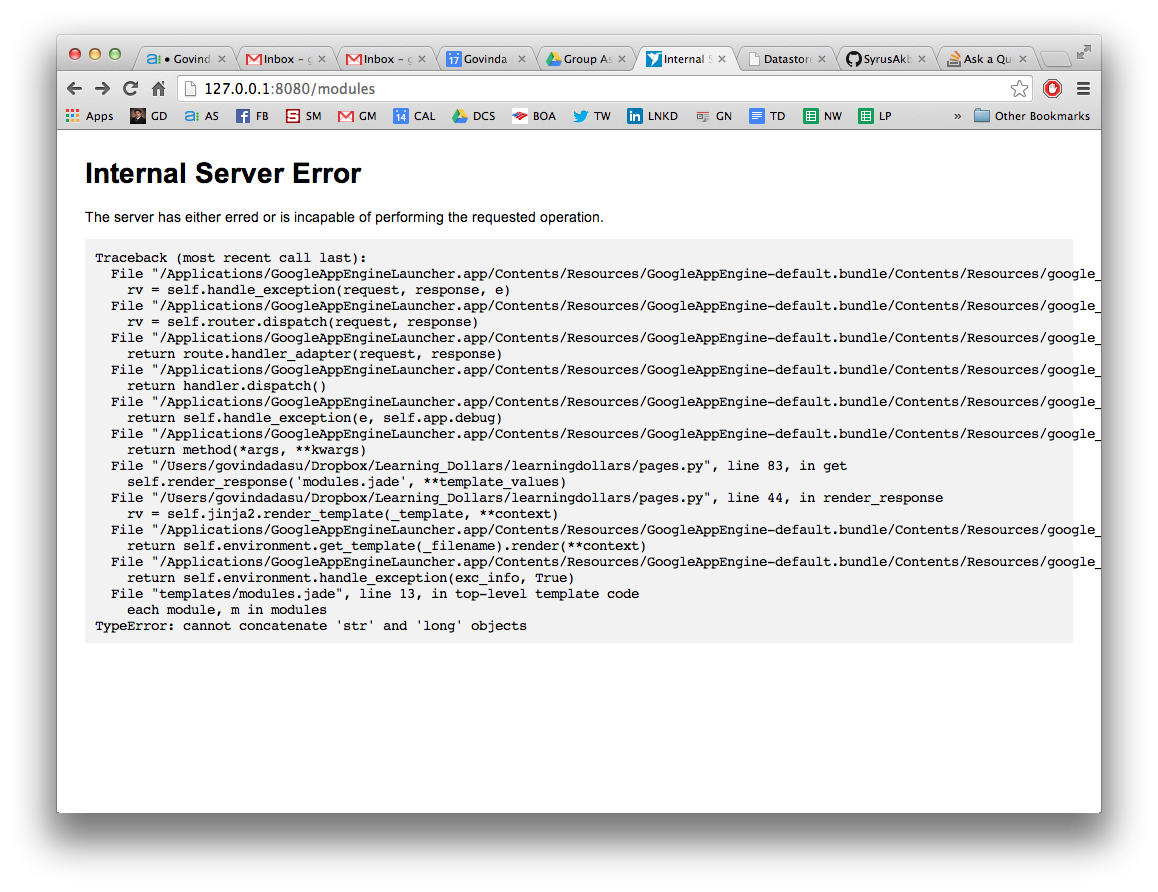Click the pages.py line 44 render_response entry
Screen dimensions: 1158x892
527,498
